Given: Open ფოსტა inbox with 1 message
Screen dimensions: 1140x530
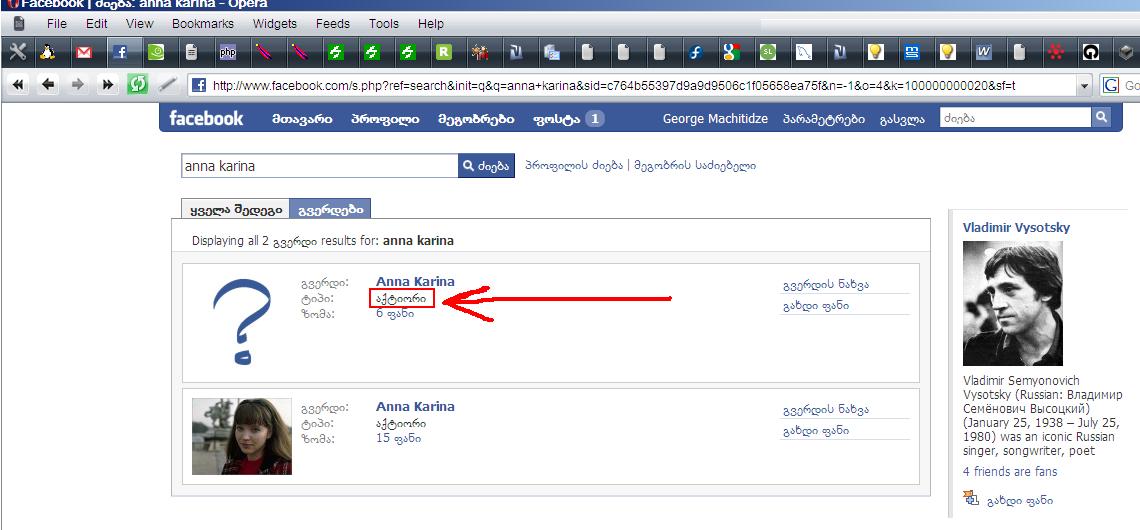Looking at the screenshot, I should pyautogui.click(x=569, y=119).
